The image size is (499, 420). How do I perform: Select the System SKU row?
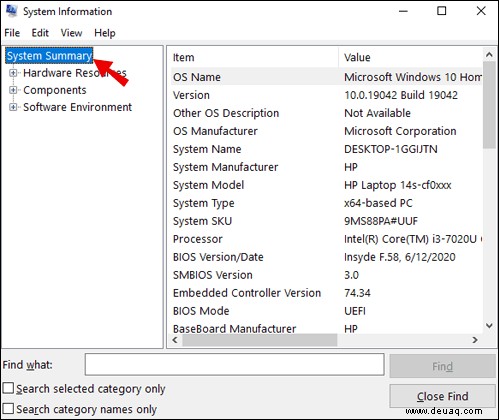(x=326, y=221)
